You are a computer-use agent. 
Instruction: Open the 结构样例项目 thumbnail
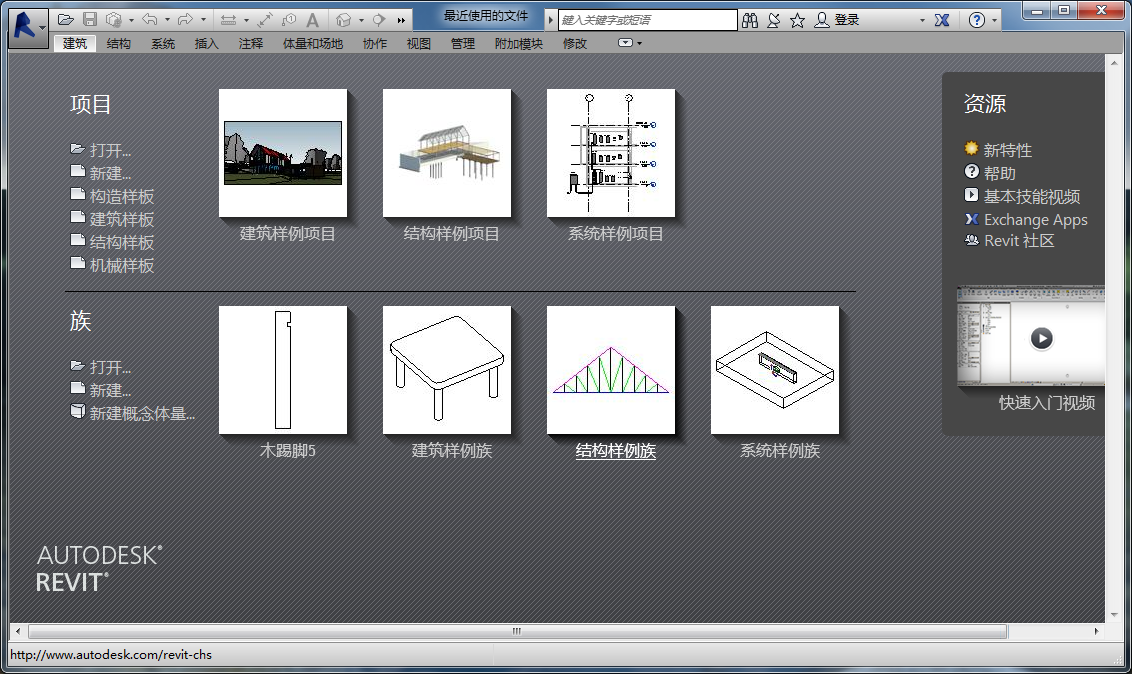(447, 153)
